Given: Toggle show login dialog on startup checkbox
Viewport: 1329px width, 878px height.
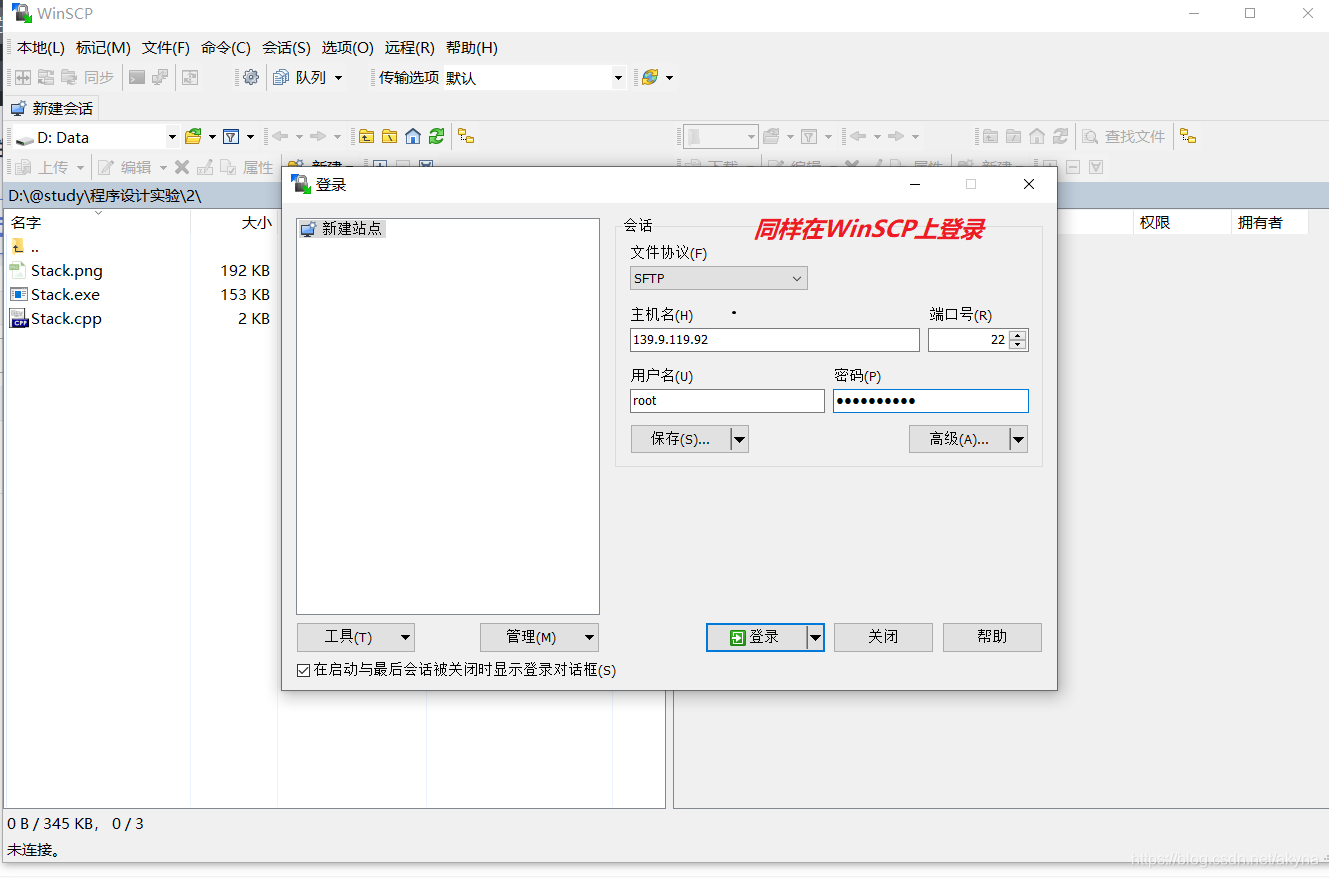Looking at the screenshot, I should click(304, 670).
